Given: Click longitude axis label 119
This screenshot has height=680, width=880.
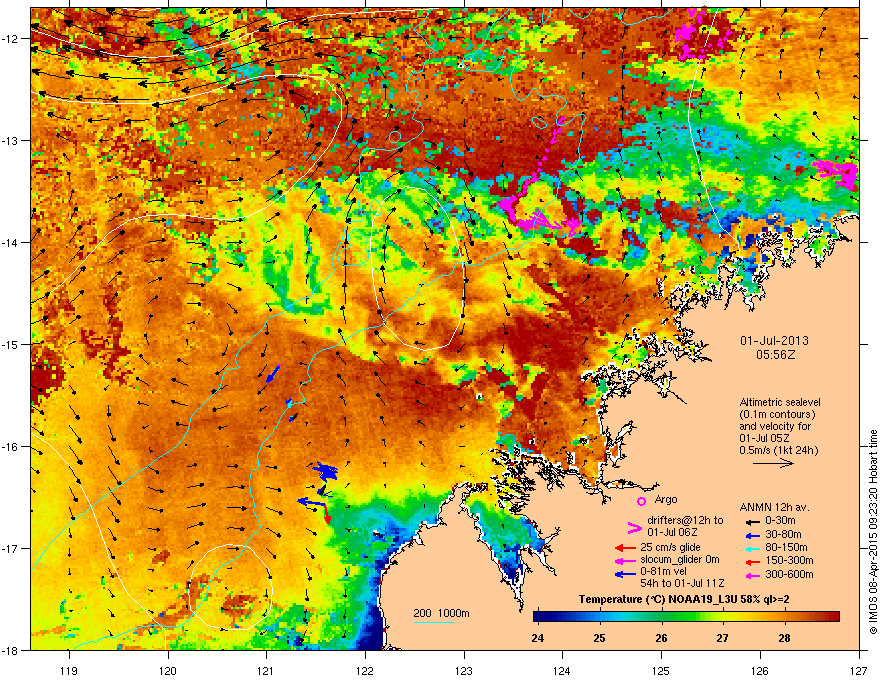Looking at the screenshot, I should [69, 670].
